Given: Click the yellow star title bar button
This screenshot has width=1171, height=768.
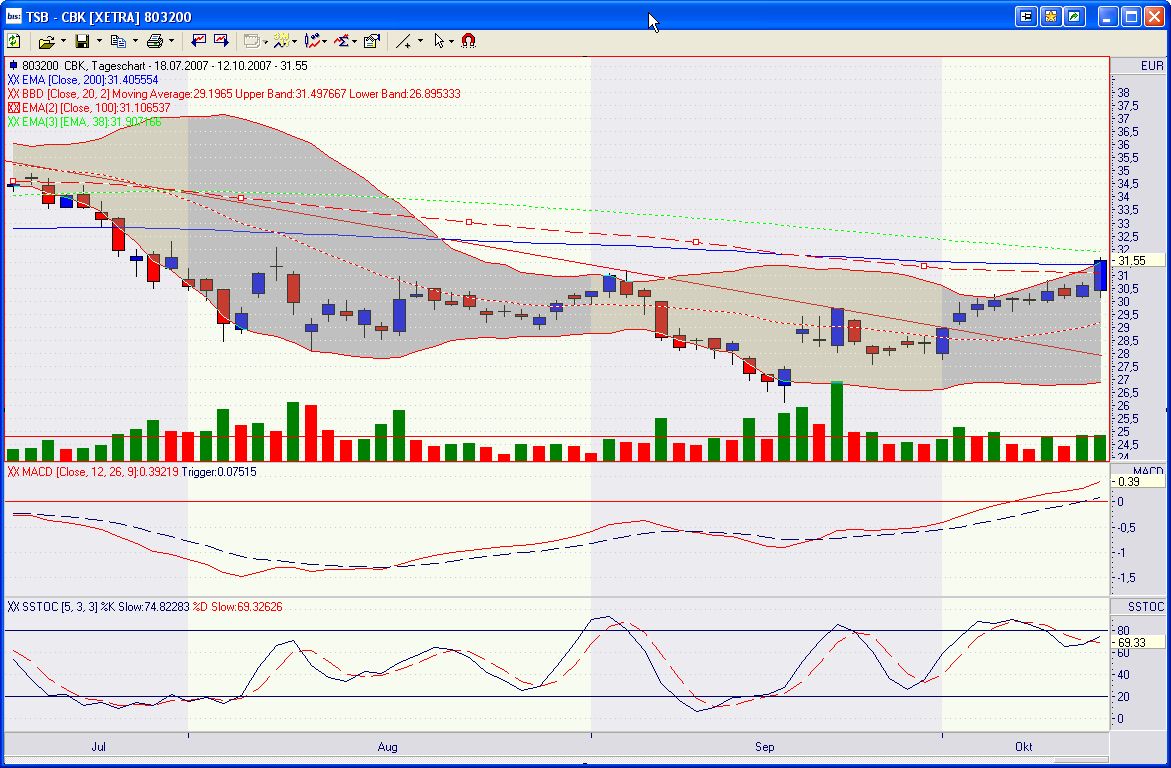Looking at the screenshot, I should pos(1050,16).
